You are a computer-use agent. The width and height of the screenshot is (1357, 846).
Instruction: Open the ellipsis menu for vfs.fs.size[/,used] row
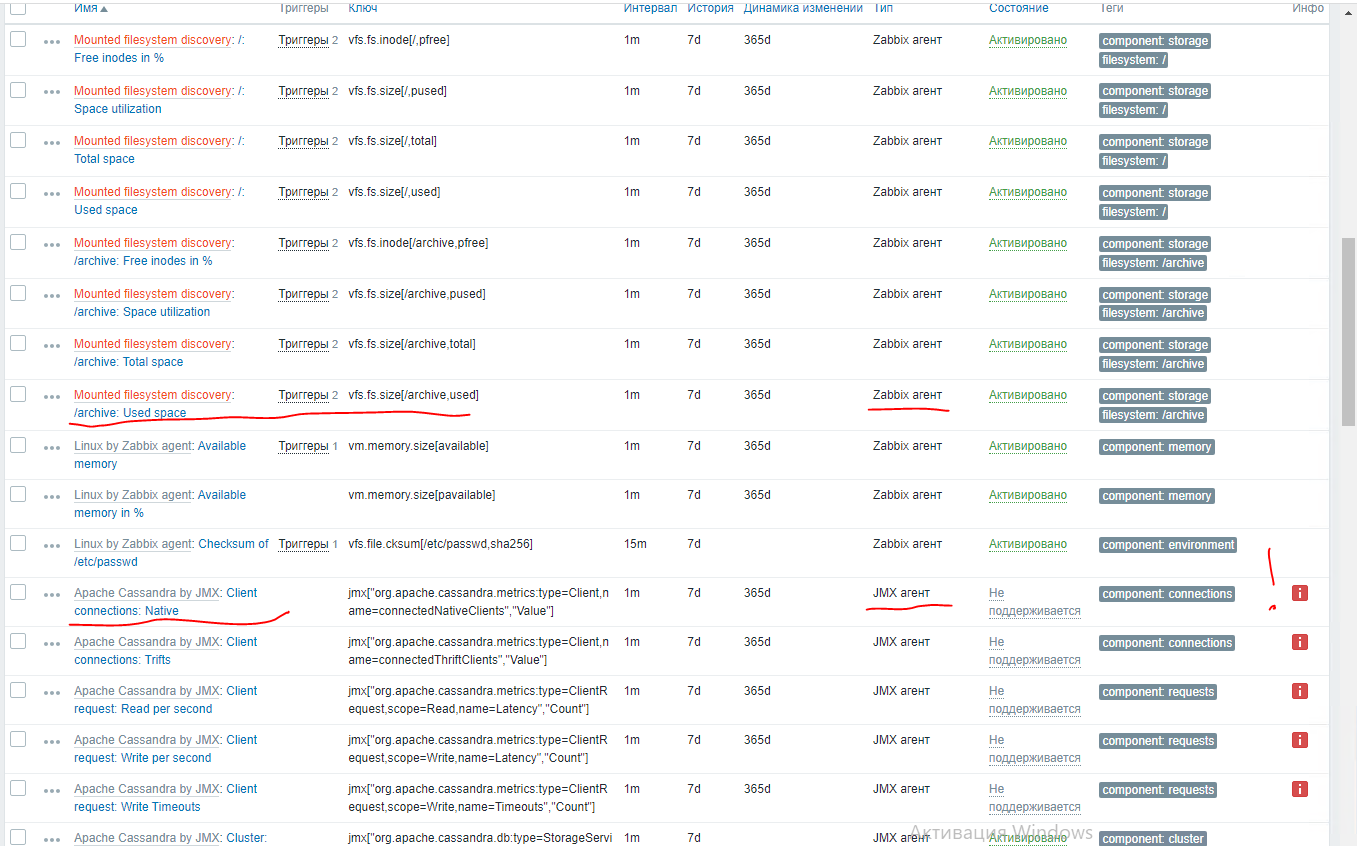click(52, 193)
